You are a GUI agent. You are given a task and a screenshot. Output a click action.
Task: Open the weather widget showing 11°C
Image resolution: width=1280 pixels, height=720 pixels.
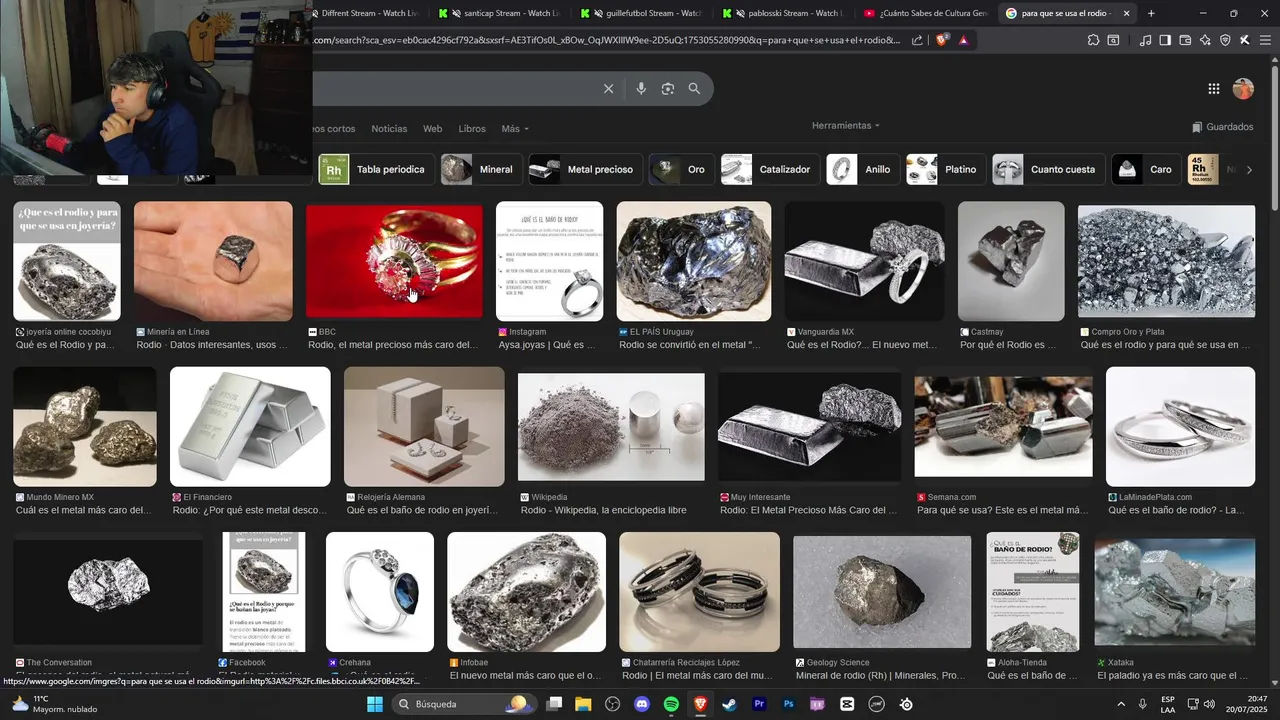tap(55, 704)
